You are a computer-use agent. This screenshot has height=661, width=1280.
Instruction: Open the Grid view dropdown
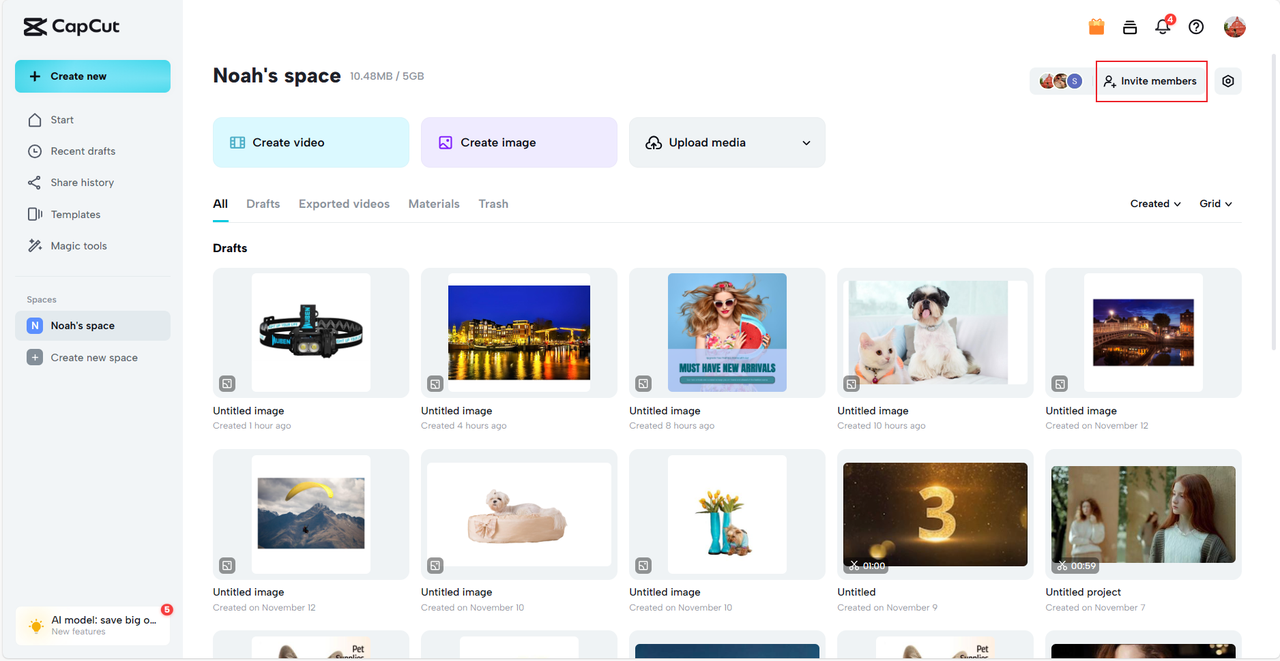click(x=1216, y=204)
